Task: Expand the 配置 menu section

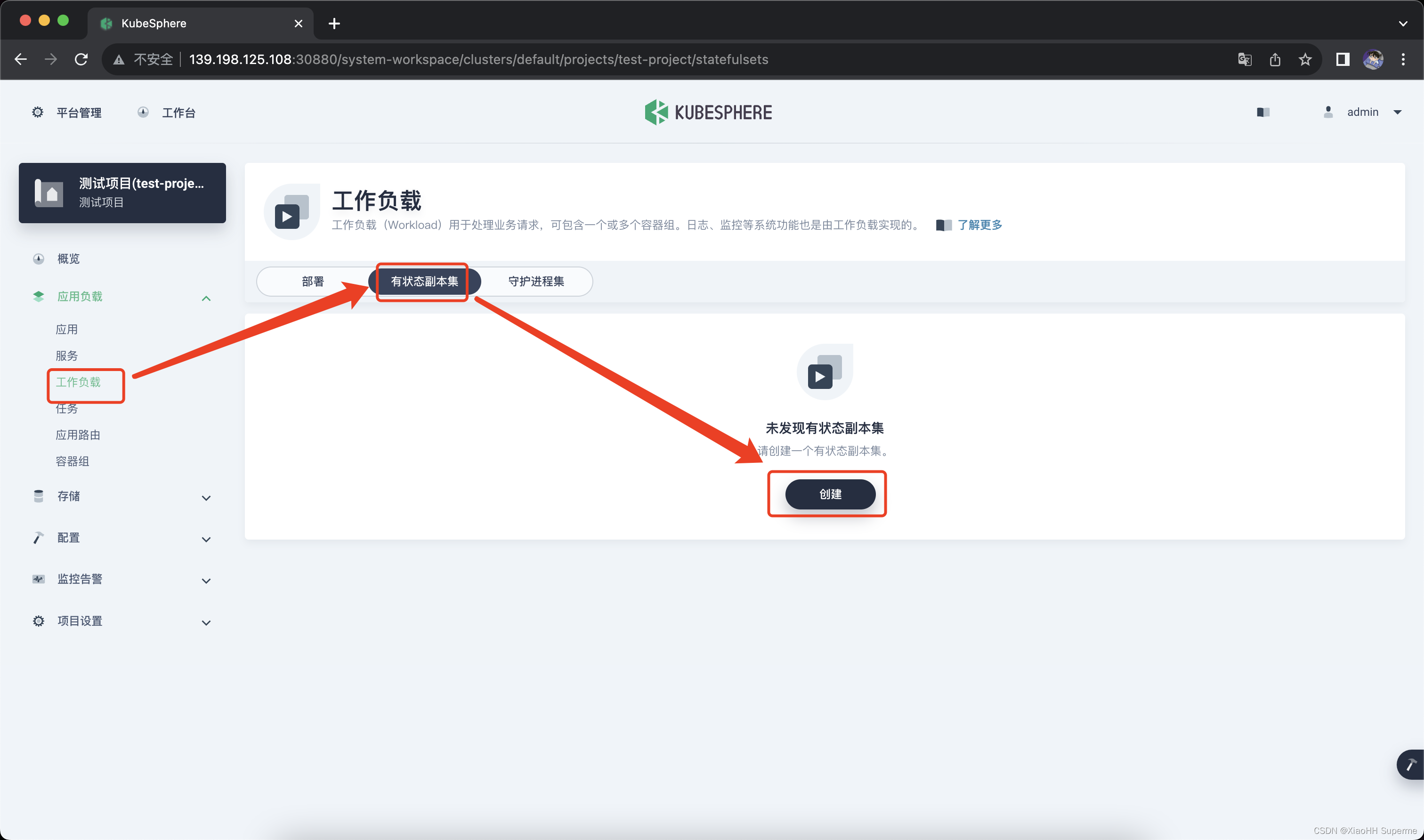Action: click(206, 539)
